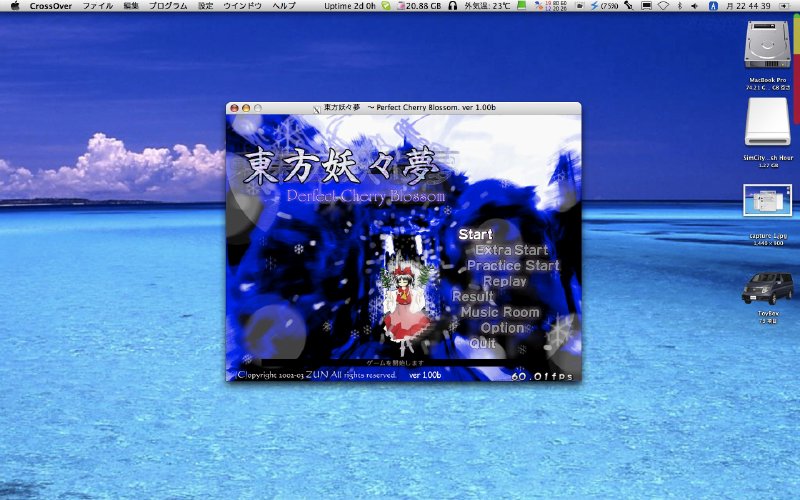Click the Bluetooth menu bar icon
The height and width of the screenshot is (500, 800).
pyautogui.click(x=680, y=6)
